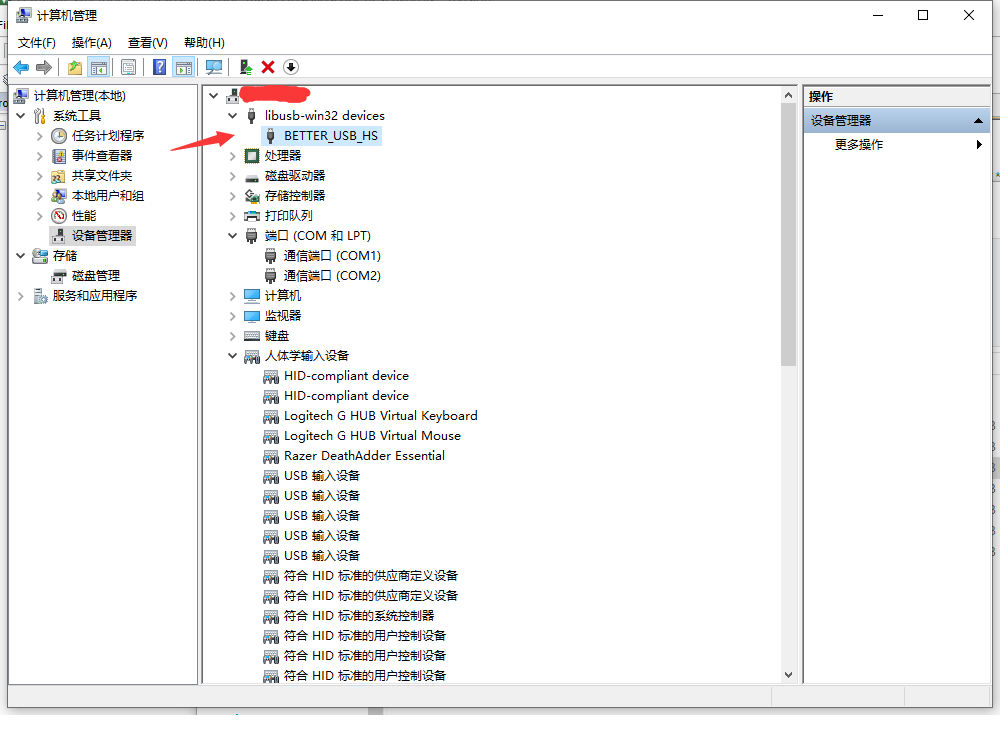Open 更多操作 in the actions pane
This screenshot has height=756, width=1008.
pos(859,145)
